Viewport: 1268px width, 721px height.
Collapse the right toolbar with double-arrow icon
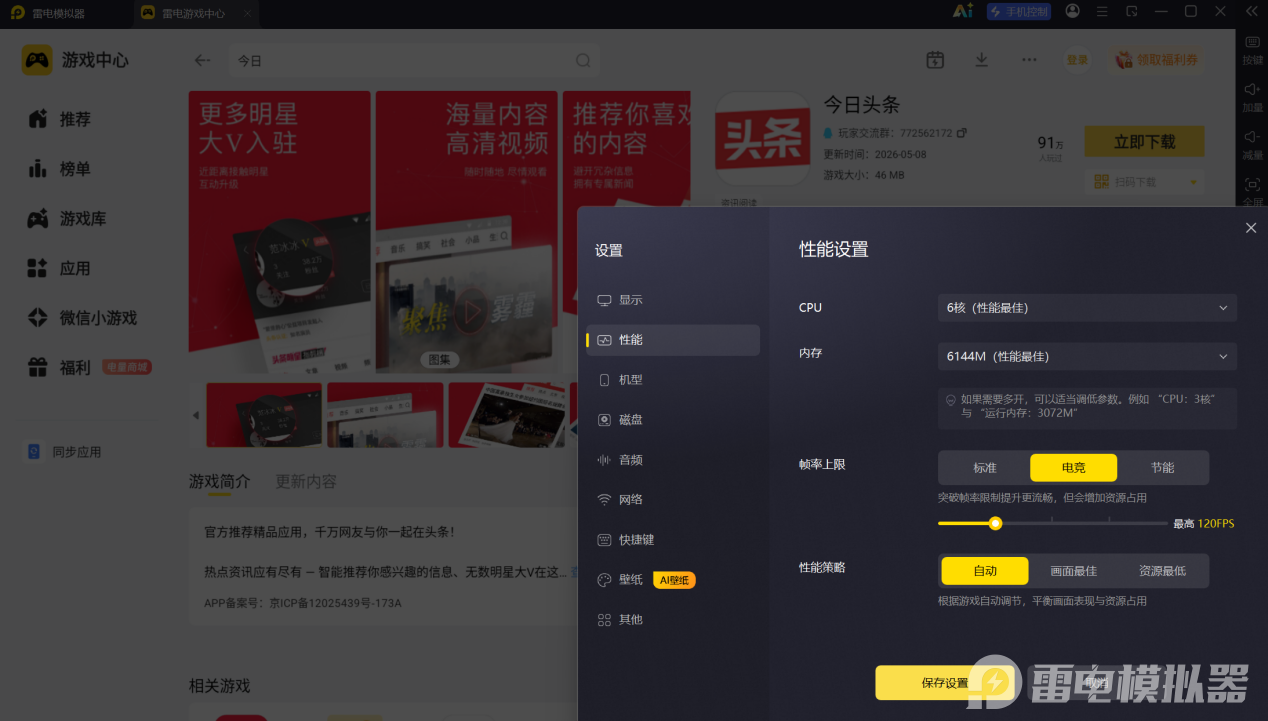[x=1251, y=12]
